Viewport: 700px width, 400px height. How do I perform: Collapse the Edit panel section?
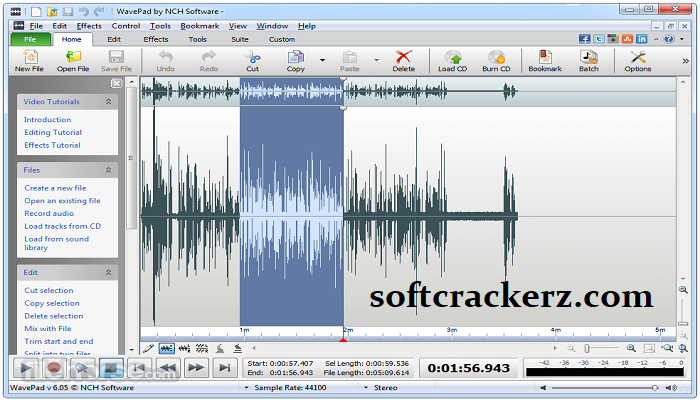(x=108, y=272)
